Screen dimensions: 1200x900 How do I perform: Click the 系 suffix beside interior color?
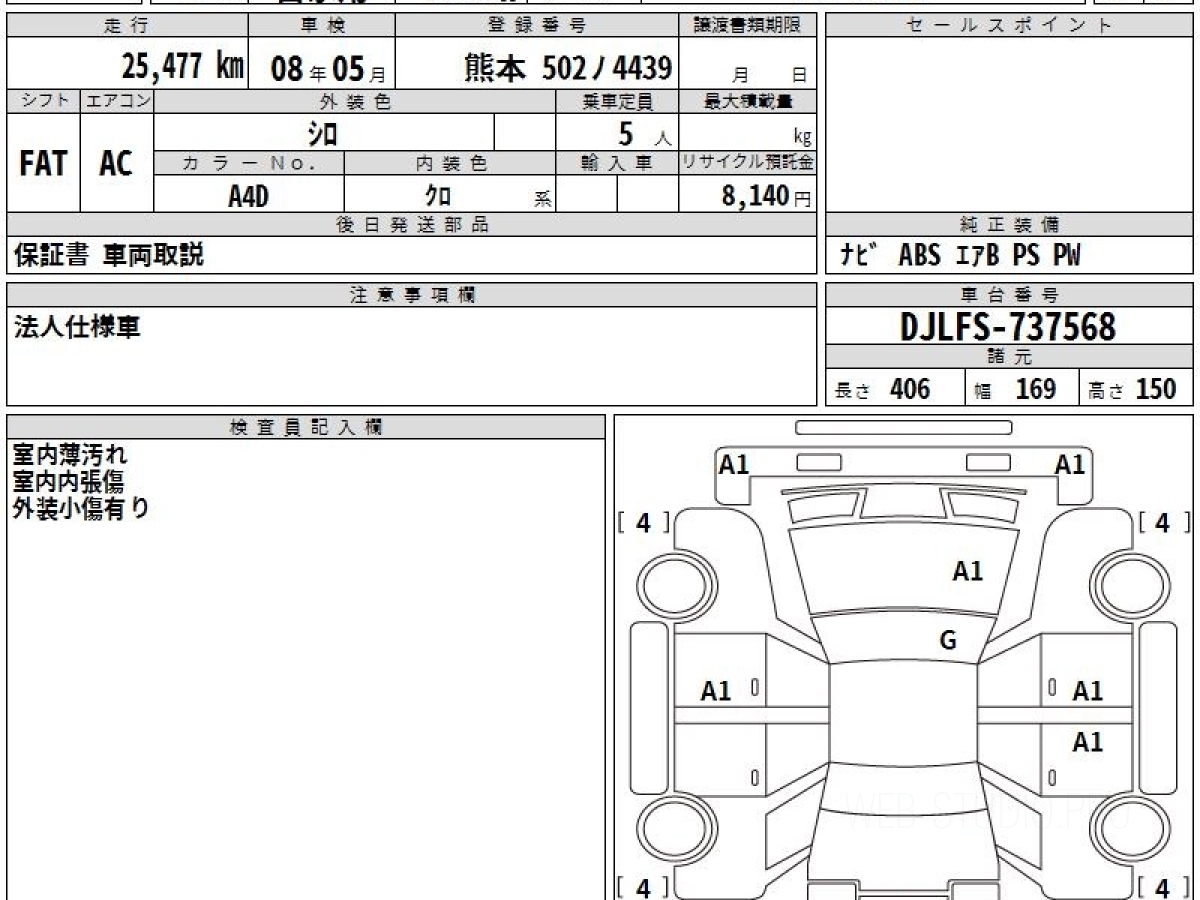pyautogui.click(x=543, y=199)
